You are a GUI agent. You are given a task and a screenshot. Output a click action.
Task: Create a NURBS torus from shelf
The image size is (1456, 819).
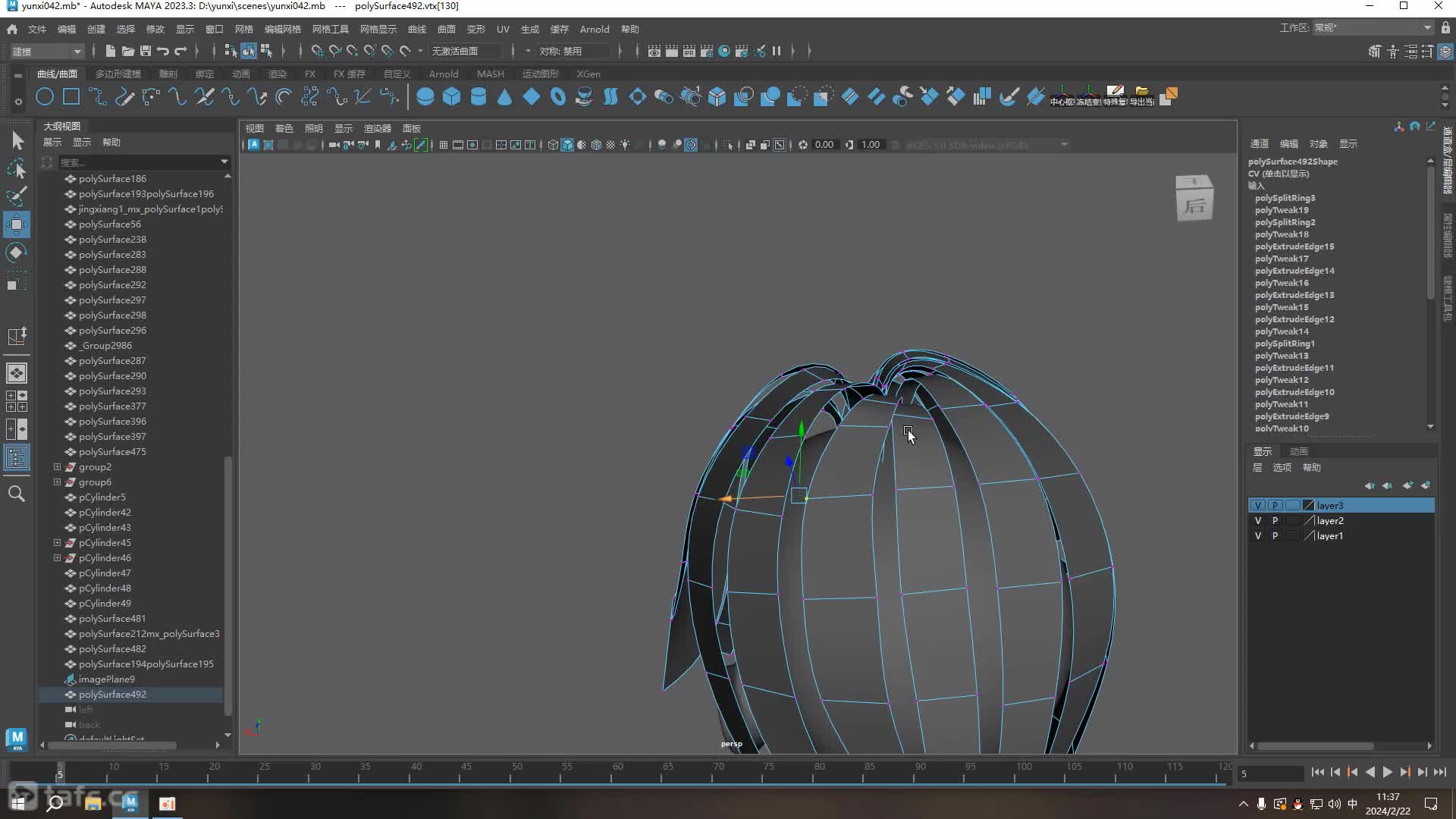click(558, 97)
